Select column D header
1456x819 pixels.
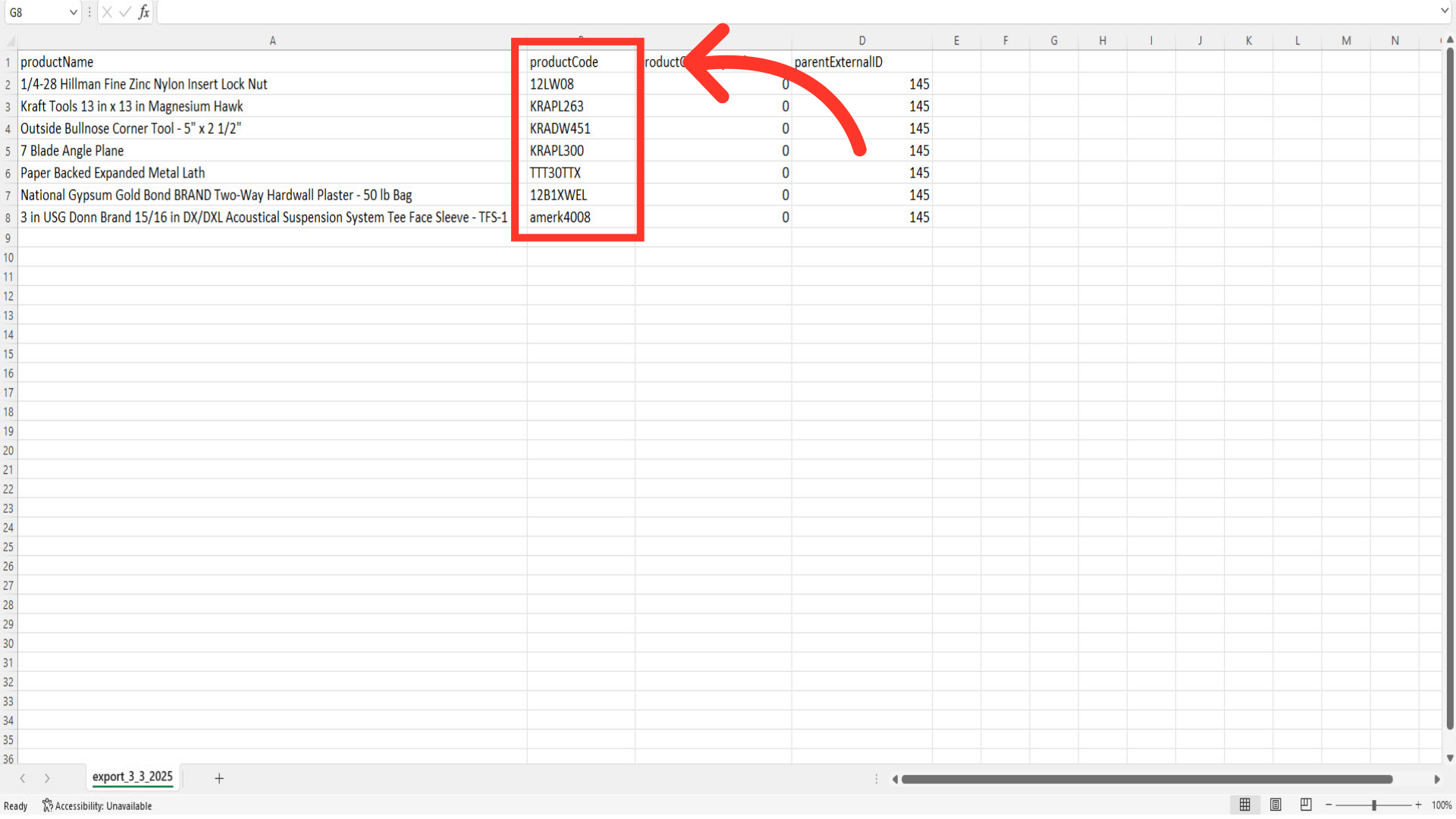click(862, 40)
